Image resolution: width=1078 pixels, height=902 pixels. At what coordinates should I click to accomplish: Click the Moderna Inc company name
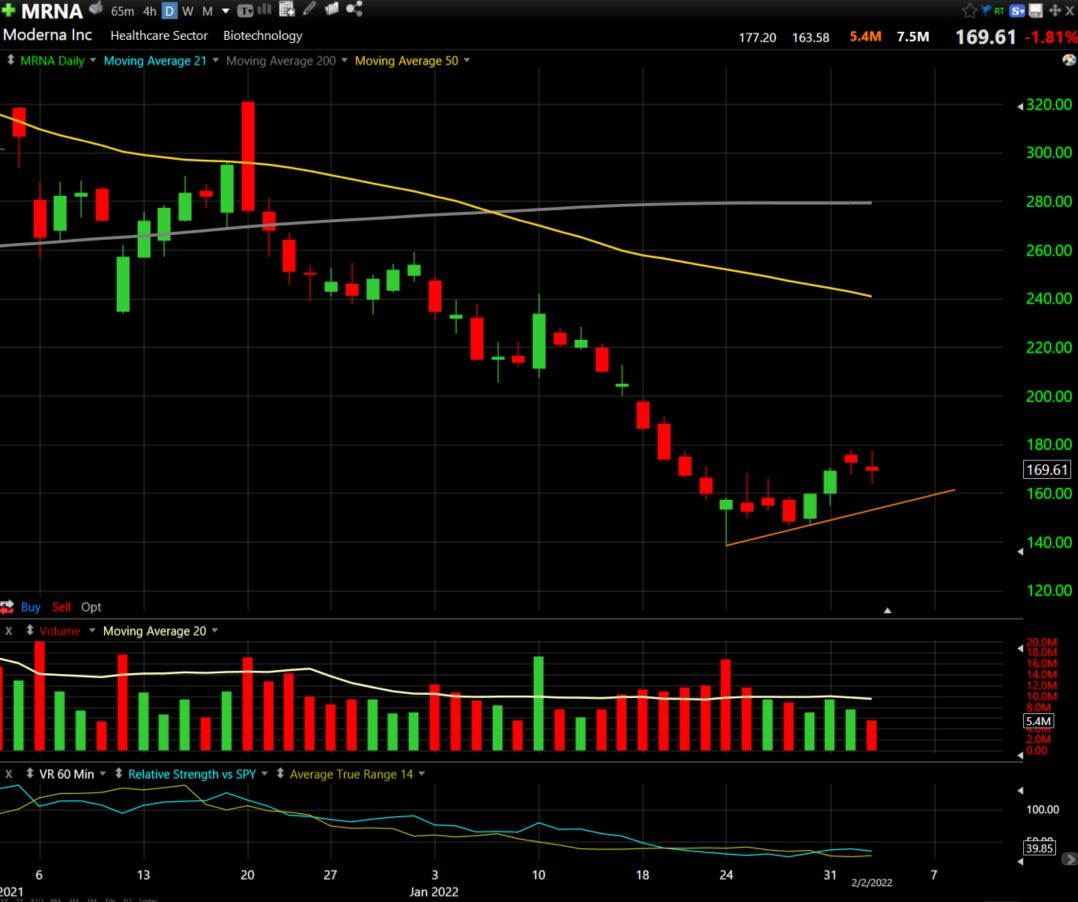tap(47, 35)
